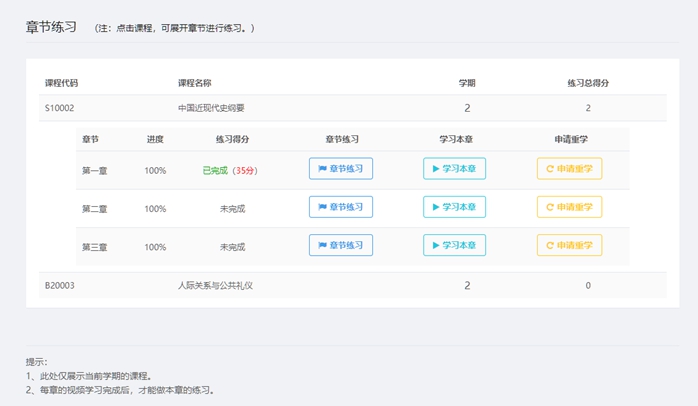Click the 已完成 (35分) score text

coord(230,171)
